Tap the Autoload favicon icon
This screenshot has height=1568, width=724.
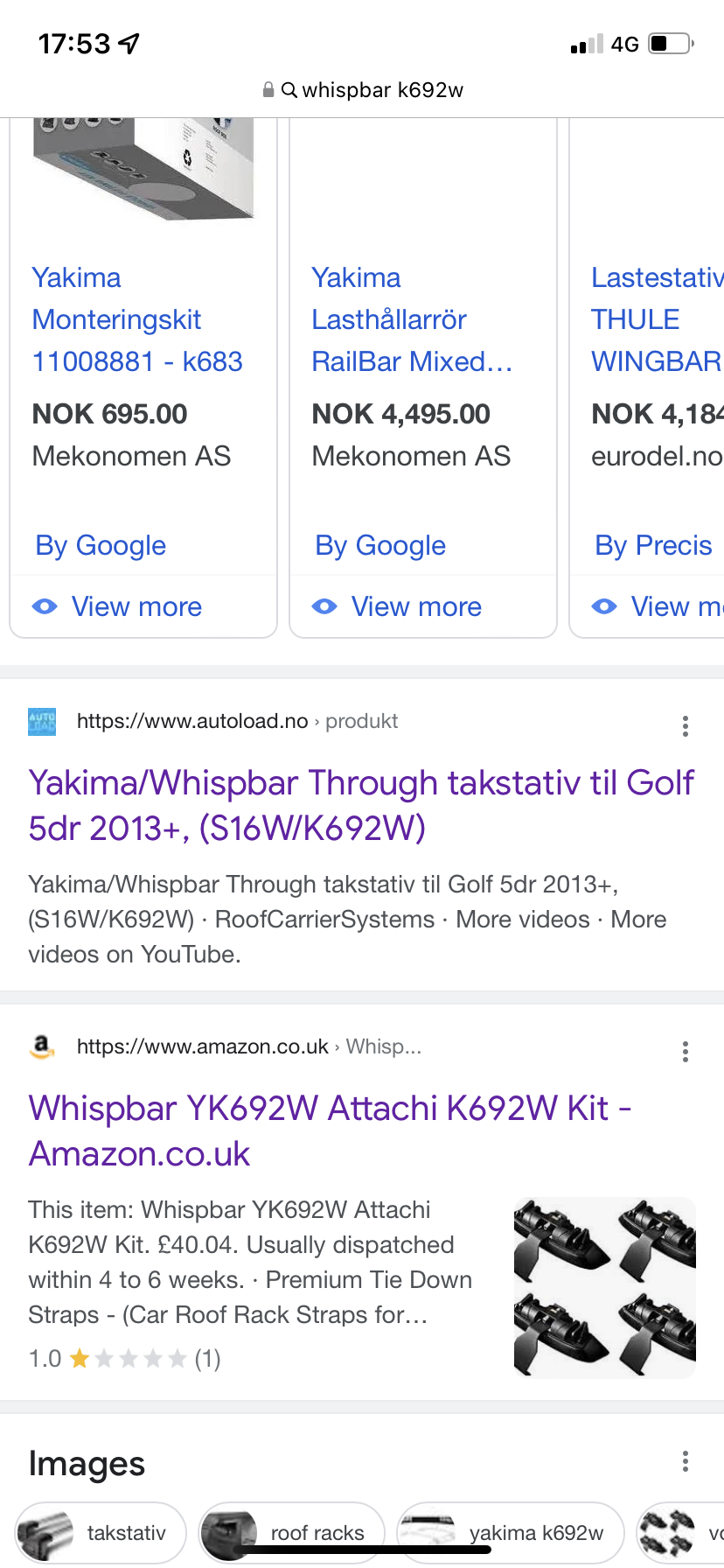42,722
